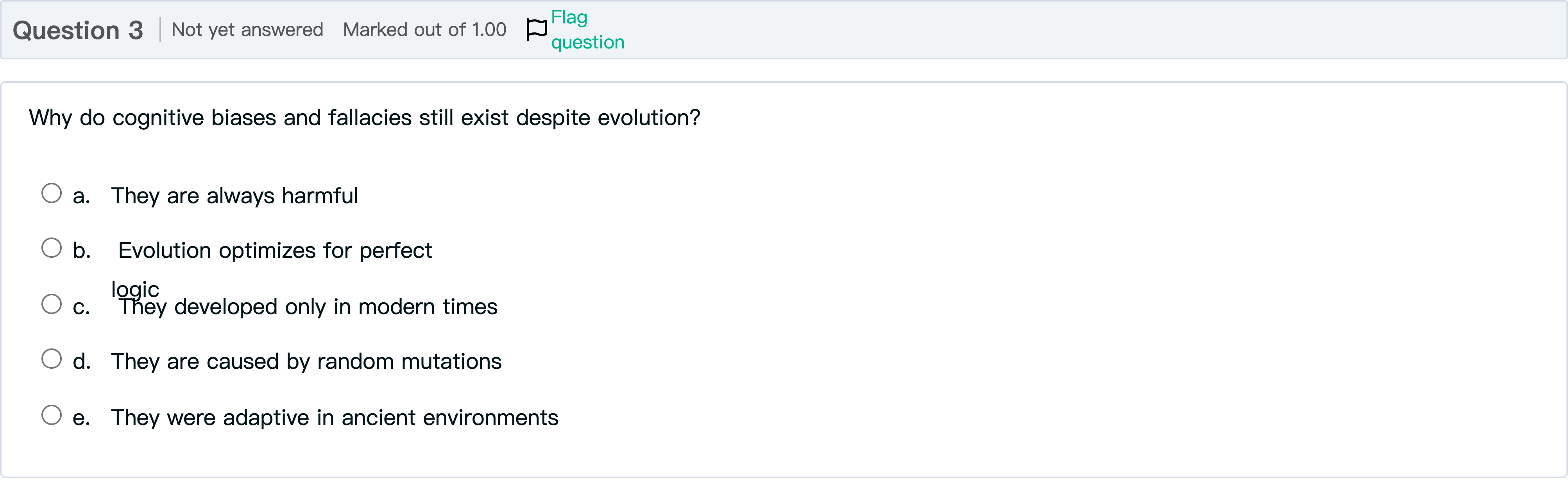
Task: Click answer text "Evolution optimizes for perfect"
Action: point(274,251)
